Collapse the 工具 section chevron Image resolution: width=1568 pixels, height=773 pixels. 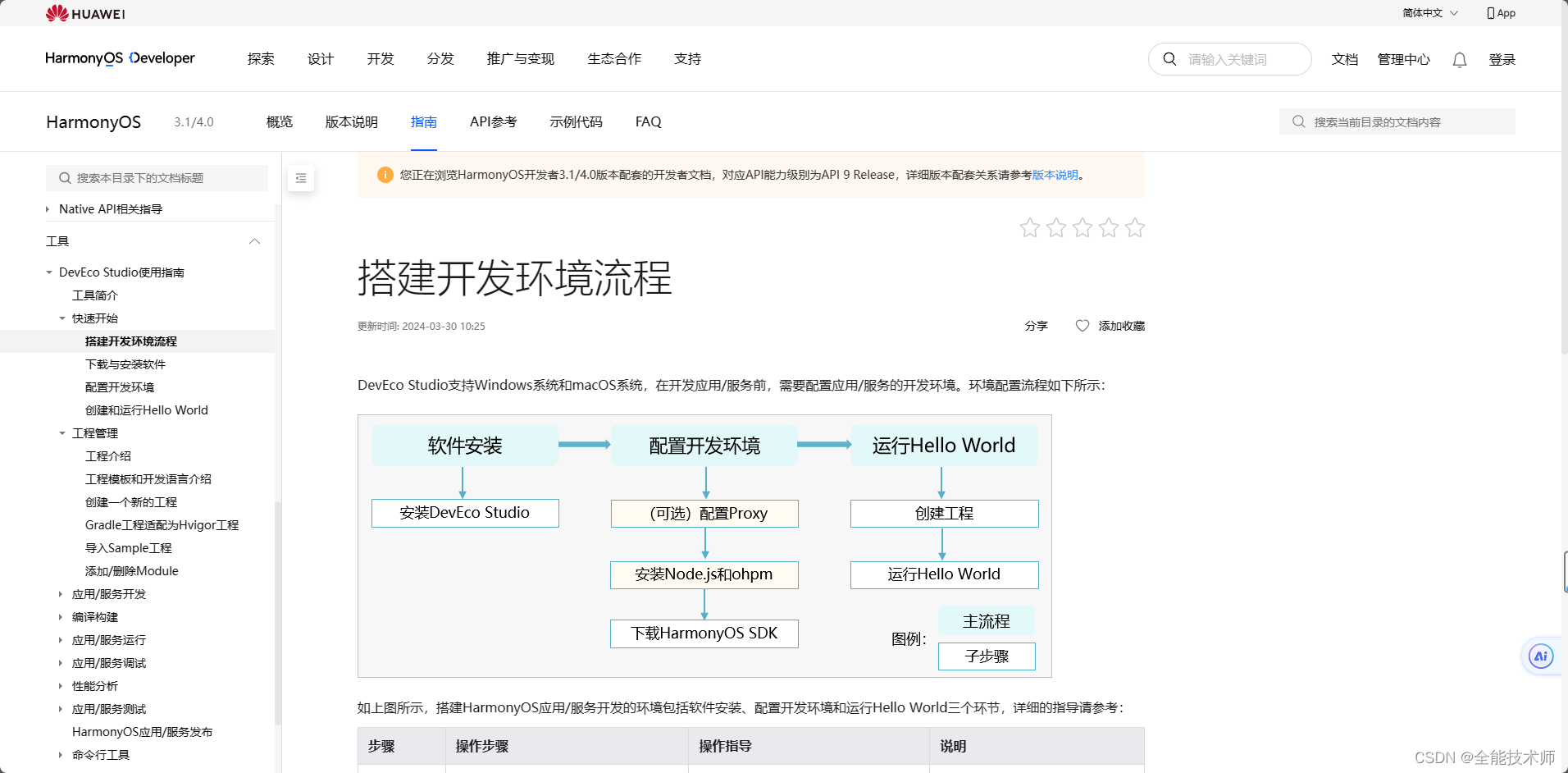[255, 241]
